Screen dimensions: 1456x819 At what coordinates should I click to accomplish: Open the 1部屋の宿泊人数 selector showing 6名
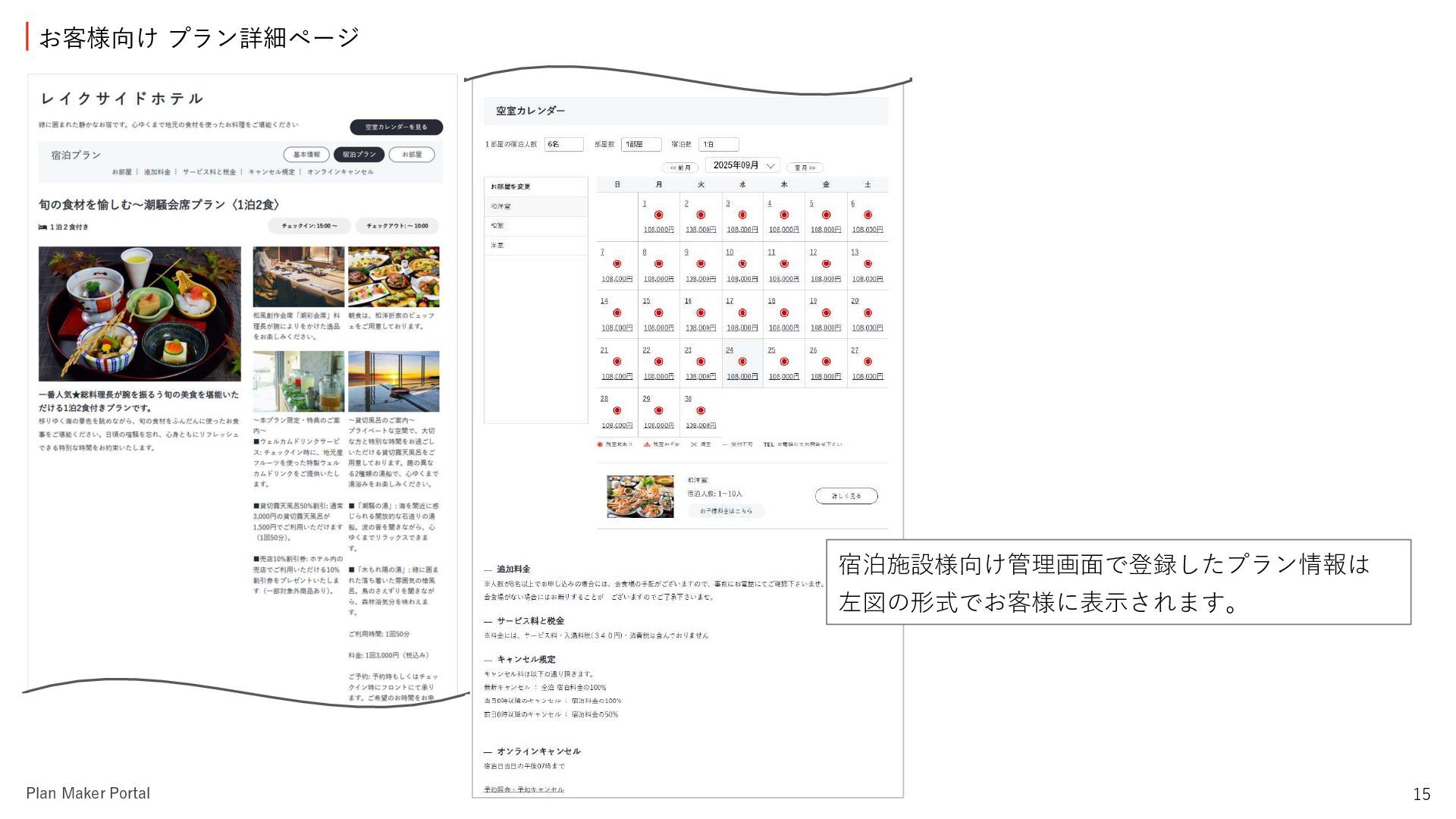(x=563, y=144)
